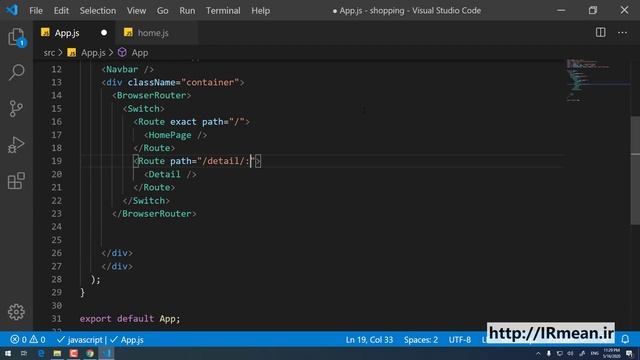Open Windows action center notifications

pyautogui.click(x=629, y=353)
